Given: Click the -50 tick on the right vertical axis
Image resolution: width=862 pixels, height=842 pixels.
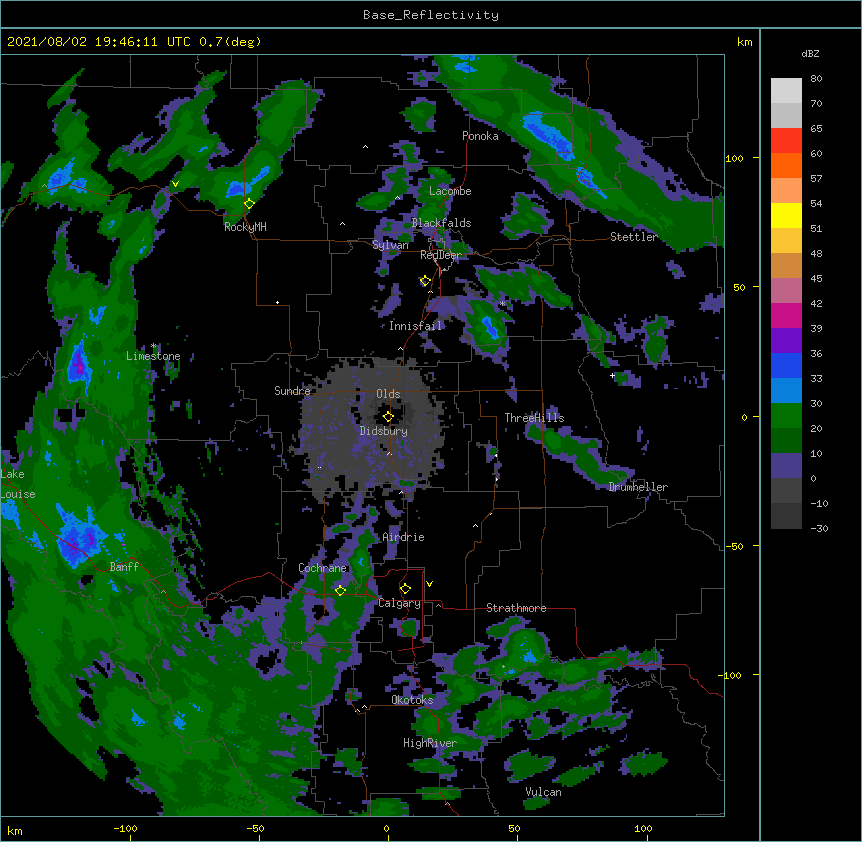Looking at the screenshot, I should coord(734,546).
